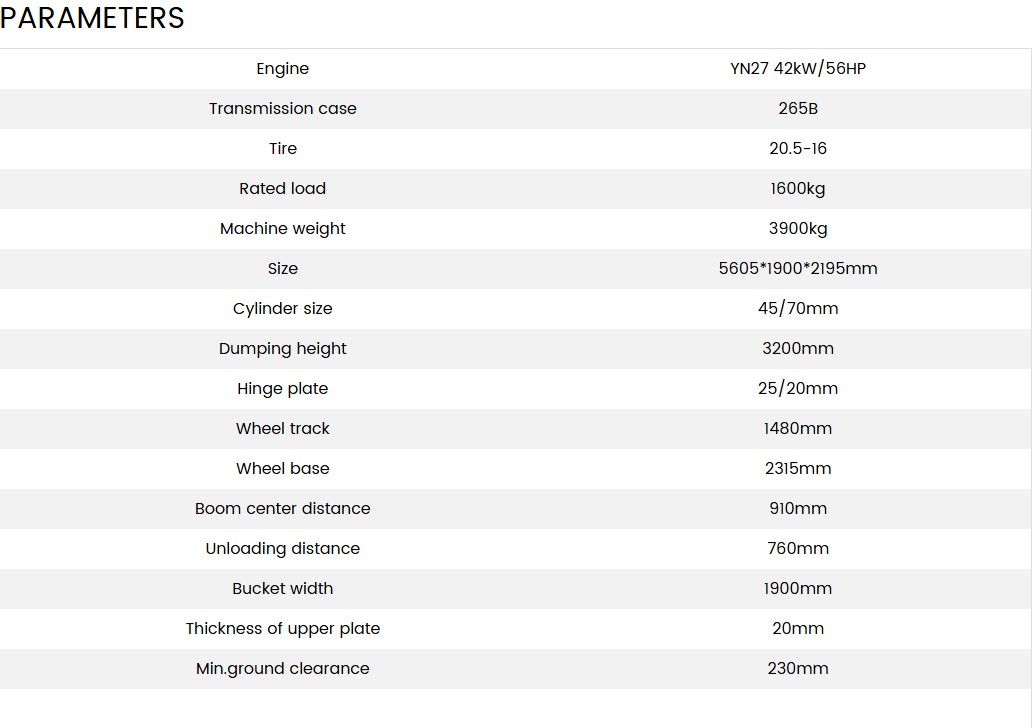
Task: Select the Rated load label
Action: (x=282, y=189)
